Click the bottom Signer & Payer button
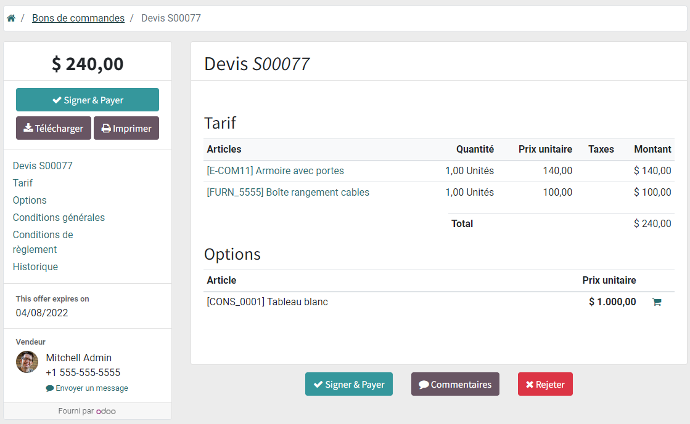Screen dimensions: 690x424 [349, 384]
